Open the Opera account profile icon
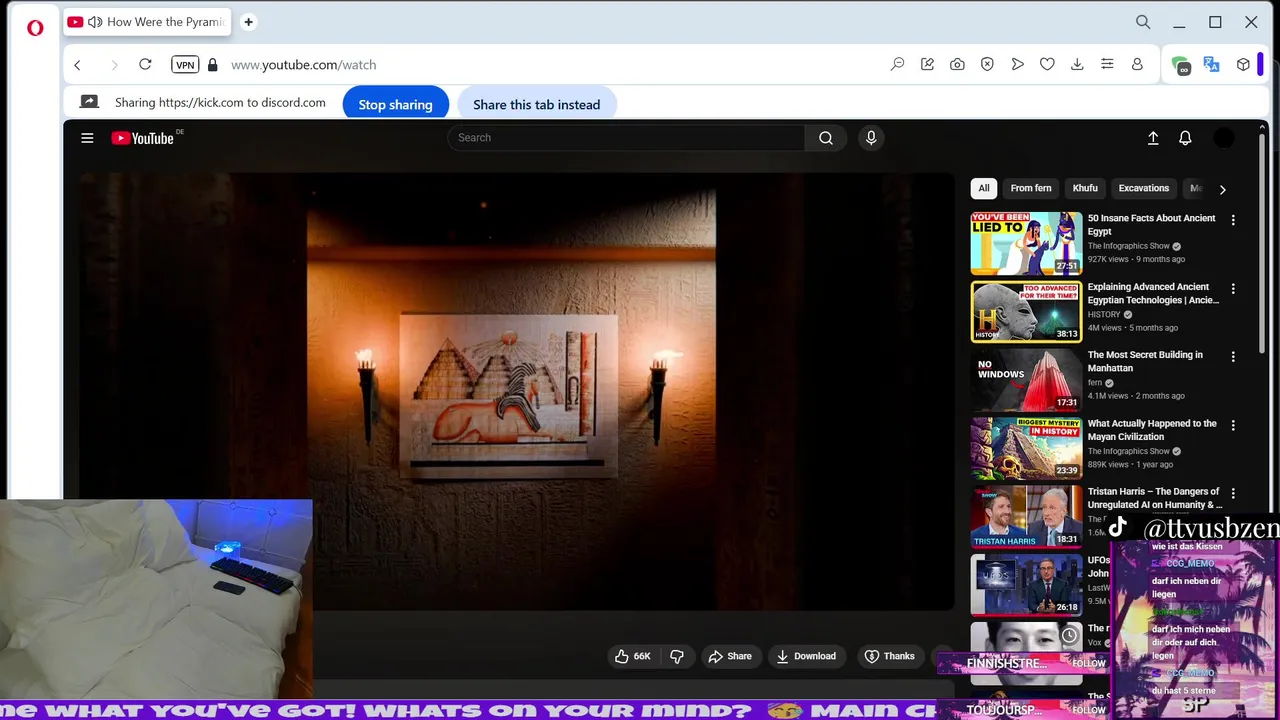1280x720 pixels. pyautogui.click(x=1137, y=65)
